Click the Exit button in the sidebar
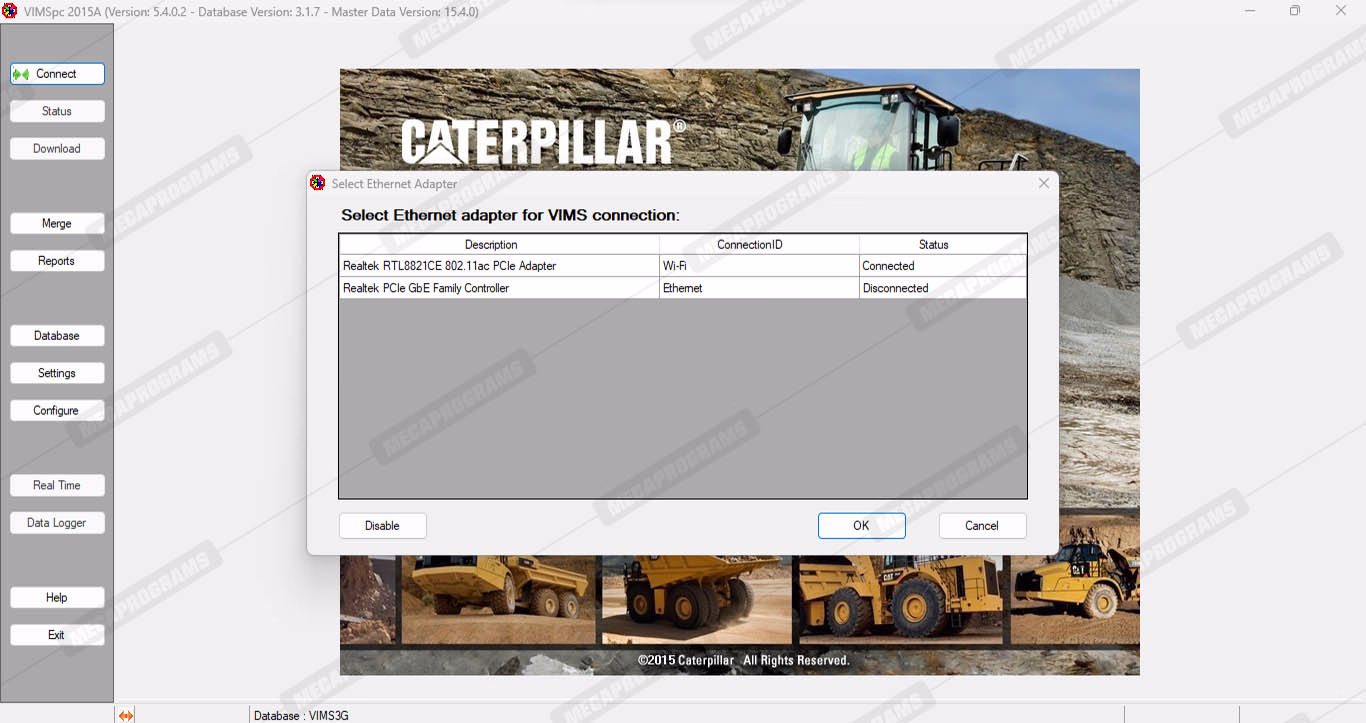The width and height of the screenshot is (1366, 723). tap(57, 635)
